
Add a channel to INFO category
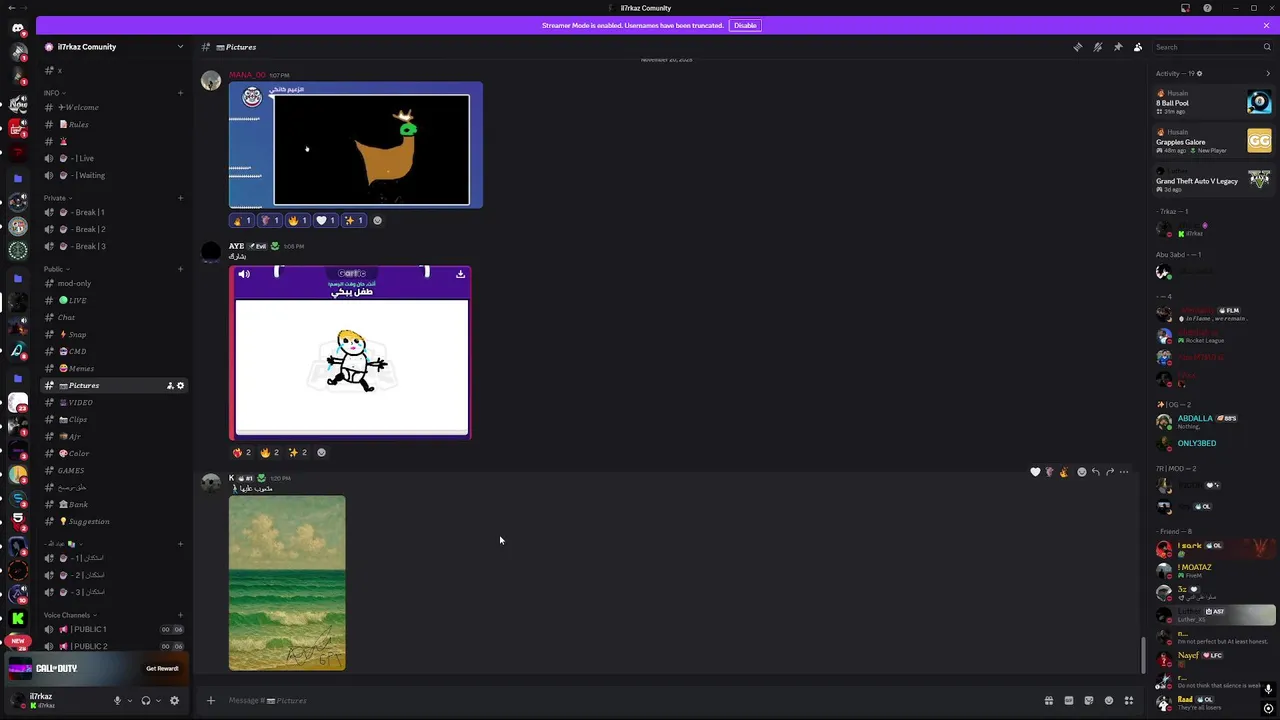(180, 93)
